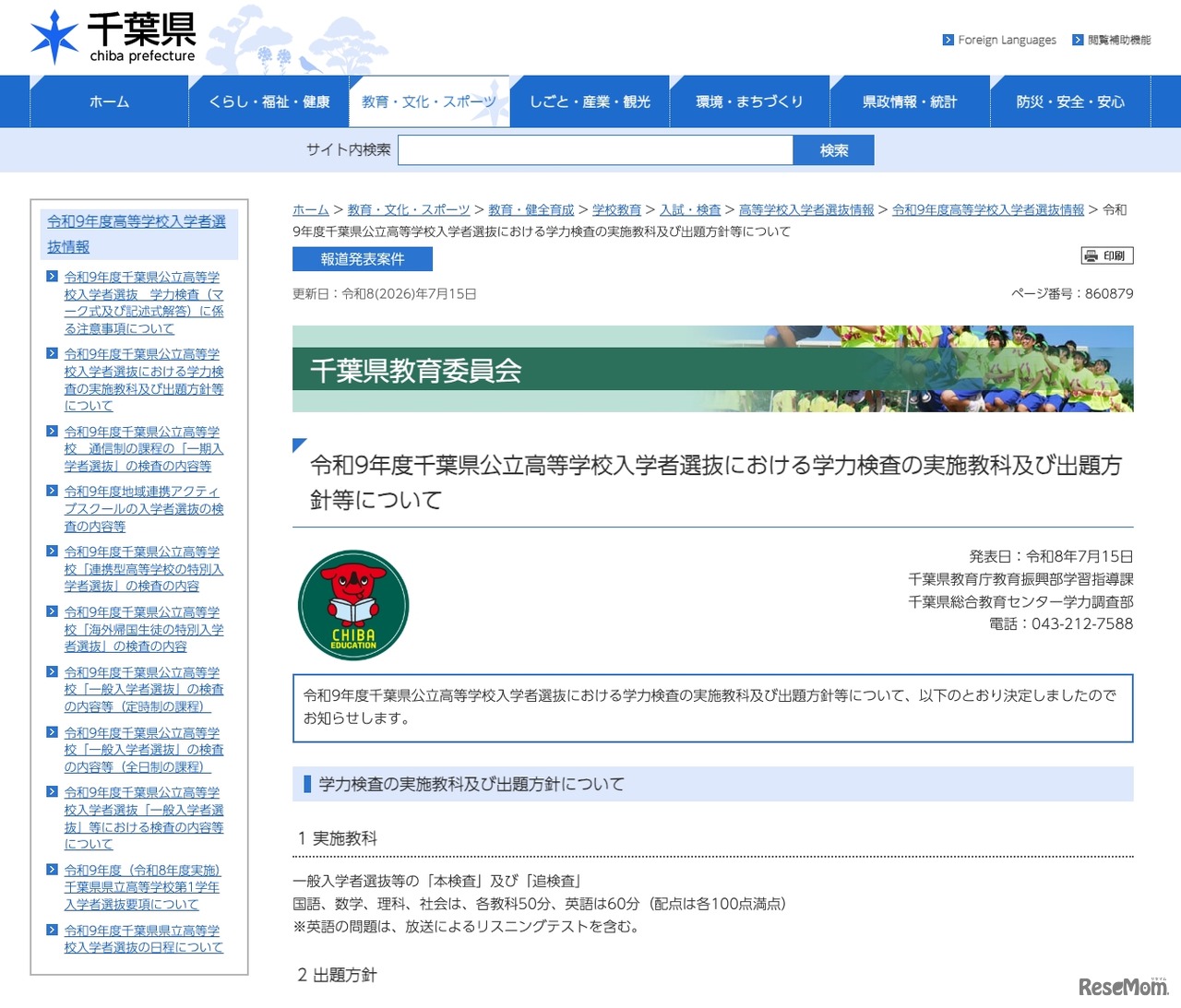
Task: Click arrow icon beside 通信制の課程 link
Action: tap(53, 431)
